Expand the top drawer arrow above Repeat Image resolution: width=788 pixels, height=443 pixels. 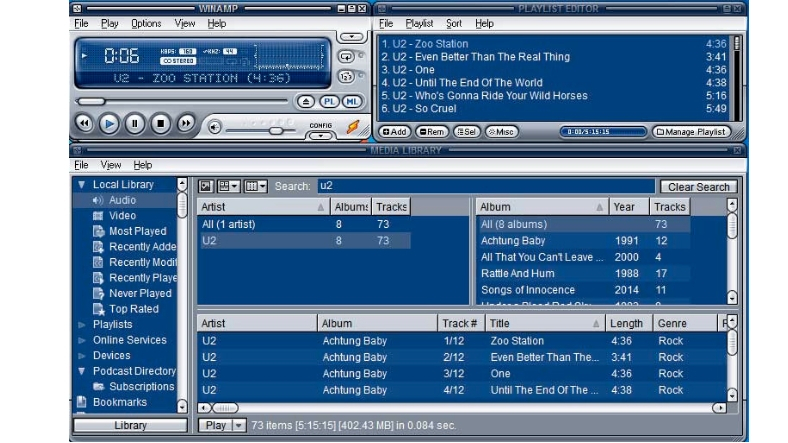[352, 37]
